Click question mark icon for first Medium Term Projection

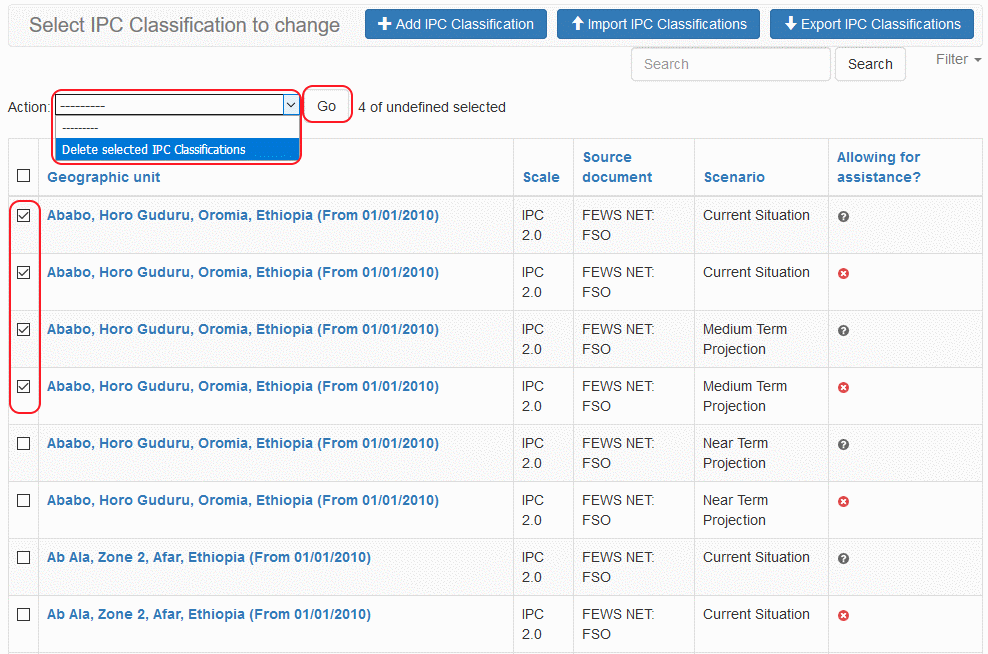(x=843, y=330)
